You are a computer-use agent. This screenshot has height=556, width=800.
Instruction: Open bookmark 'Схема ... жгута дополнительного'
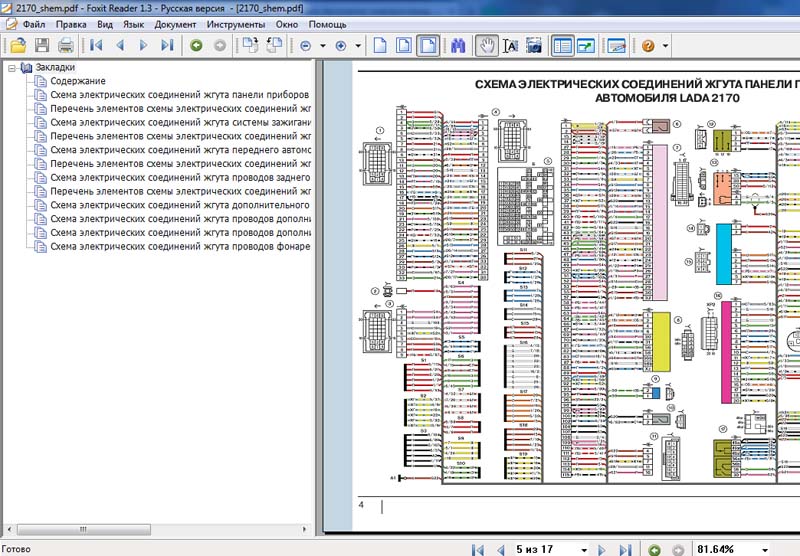tap(180, 205)
